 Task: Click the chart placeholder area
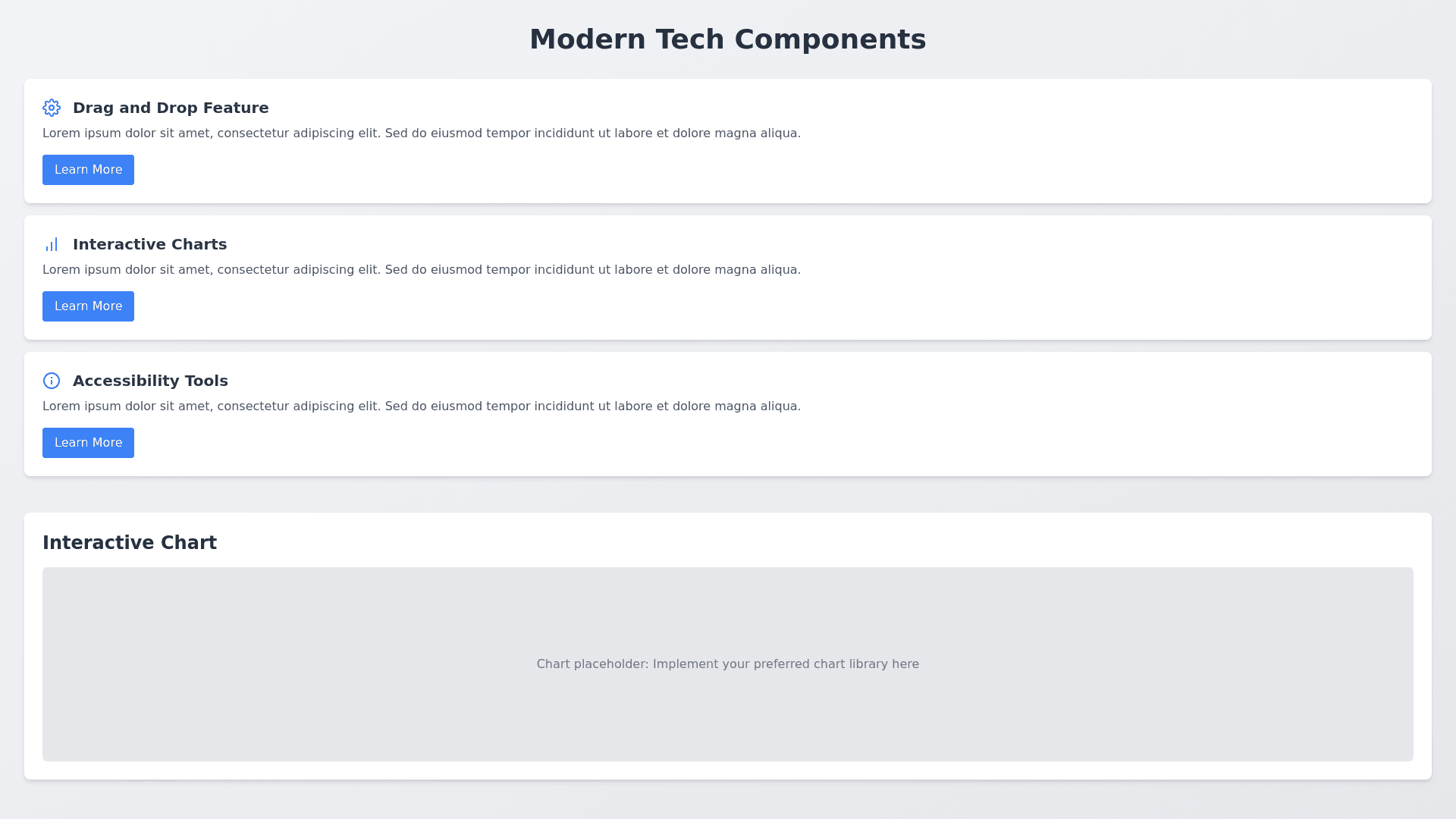pos(728,664)
